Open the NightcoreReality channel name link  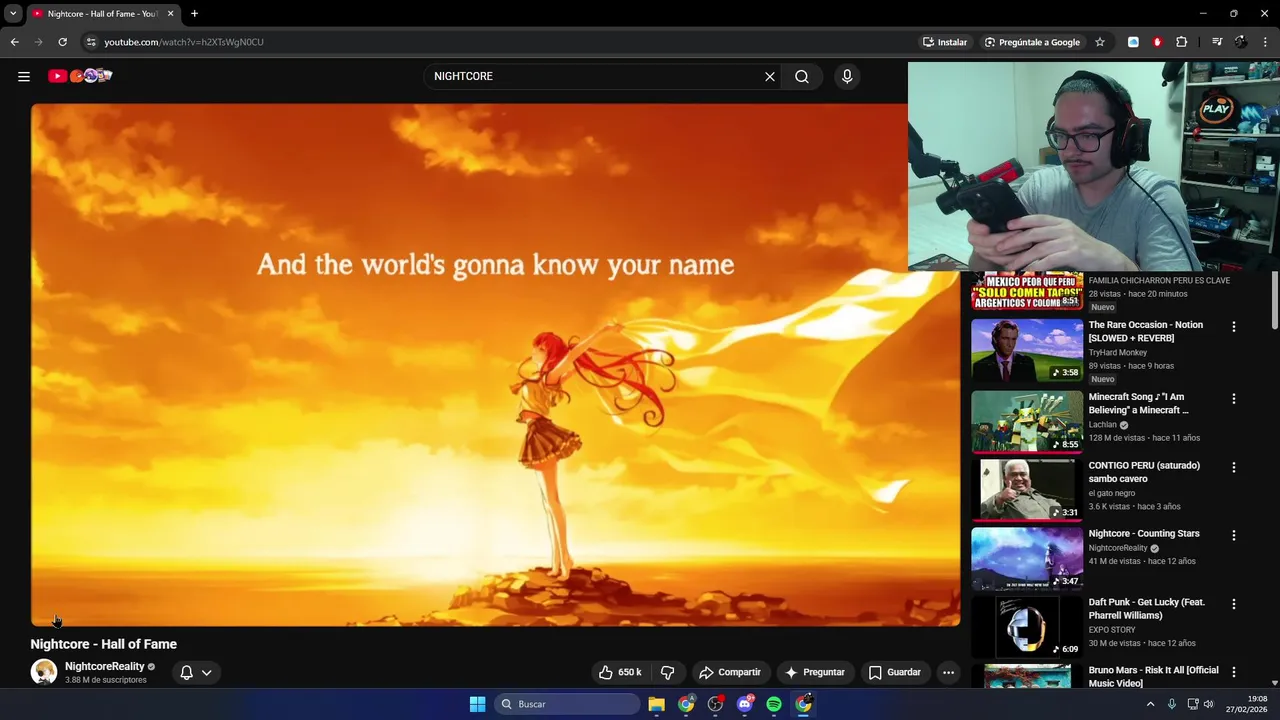(x=105, y=666)
